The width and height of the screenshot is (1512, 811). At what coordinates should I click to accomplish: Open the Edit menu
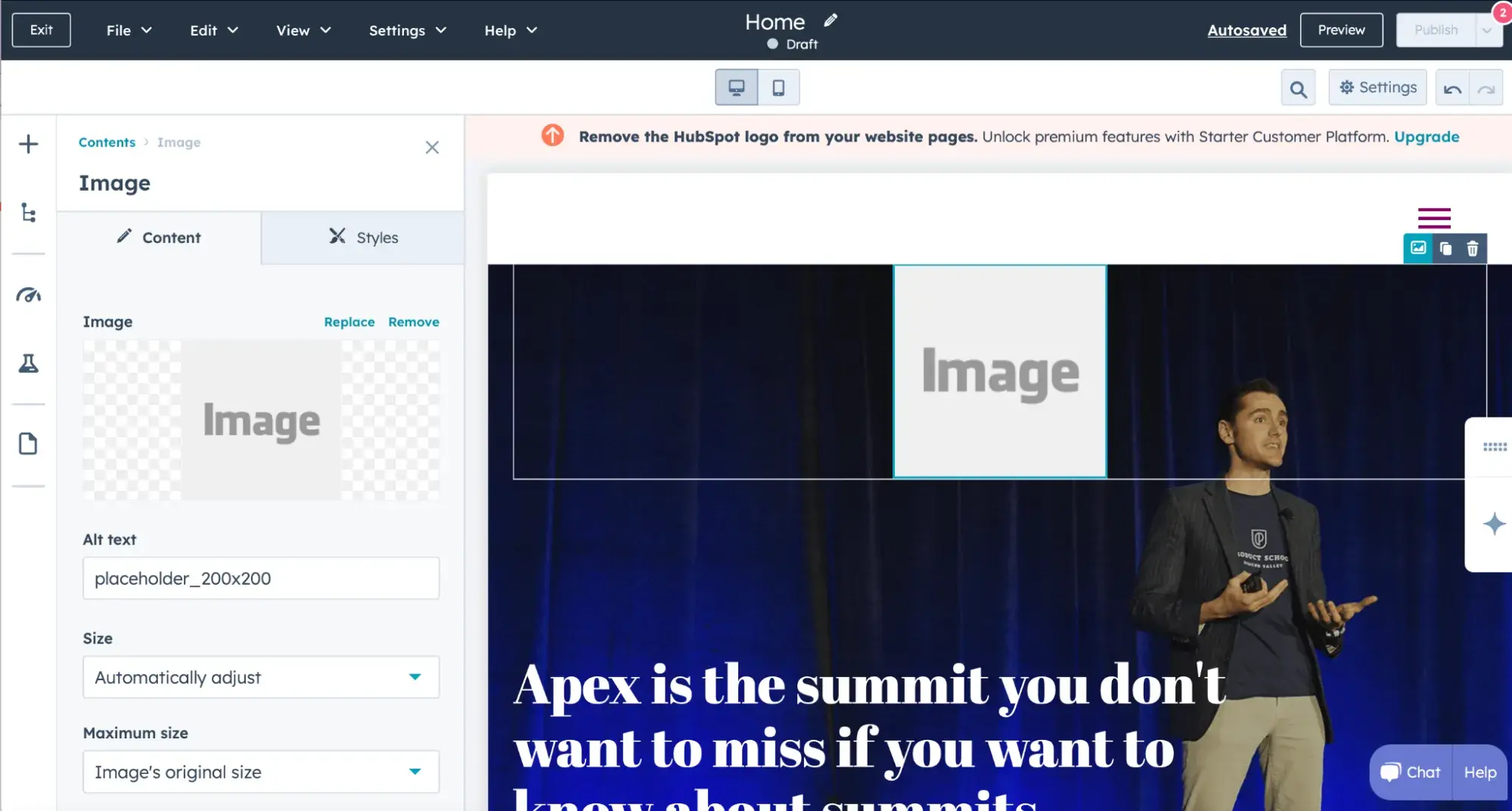coord(214,30)
